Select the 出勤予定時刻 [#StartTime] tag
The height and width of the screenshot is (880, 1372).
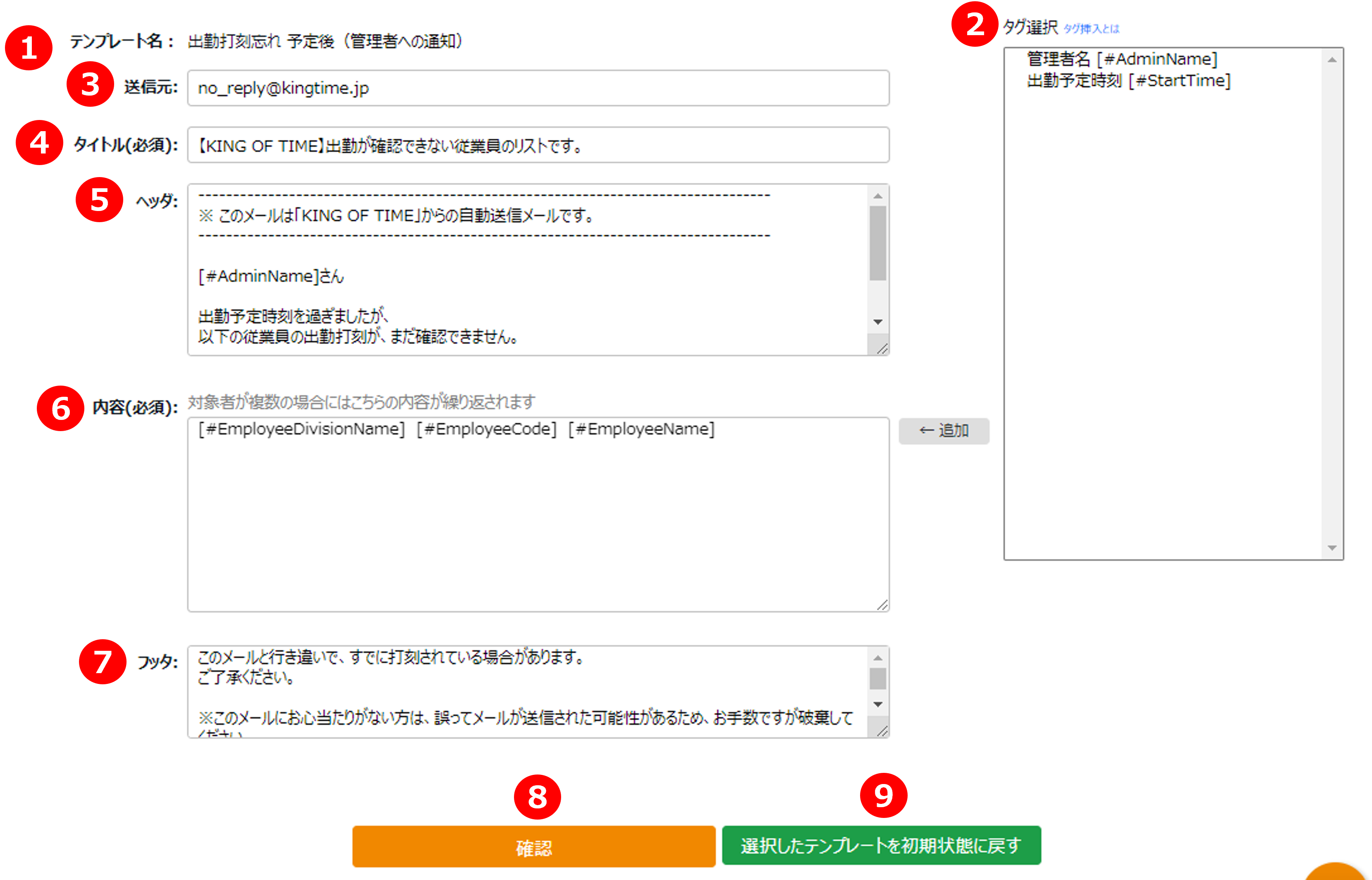point(1128,81)
